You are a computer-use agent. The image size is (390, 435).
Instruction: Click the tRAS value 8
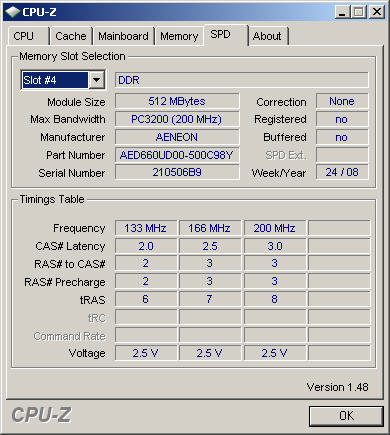pyautogui.click(x=275, y=299)
